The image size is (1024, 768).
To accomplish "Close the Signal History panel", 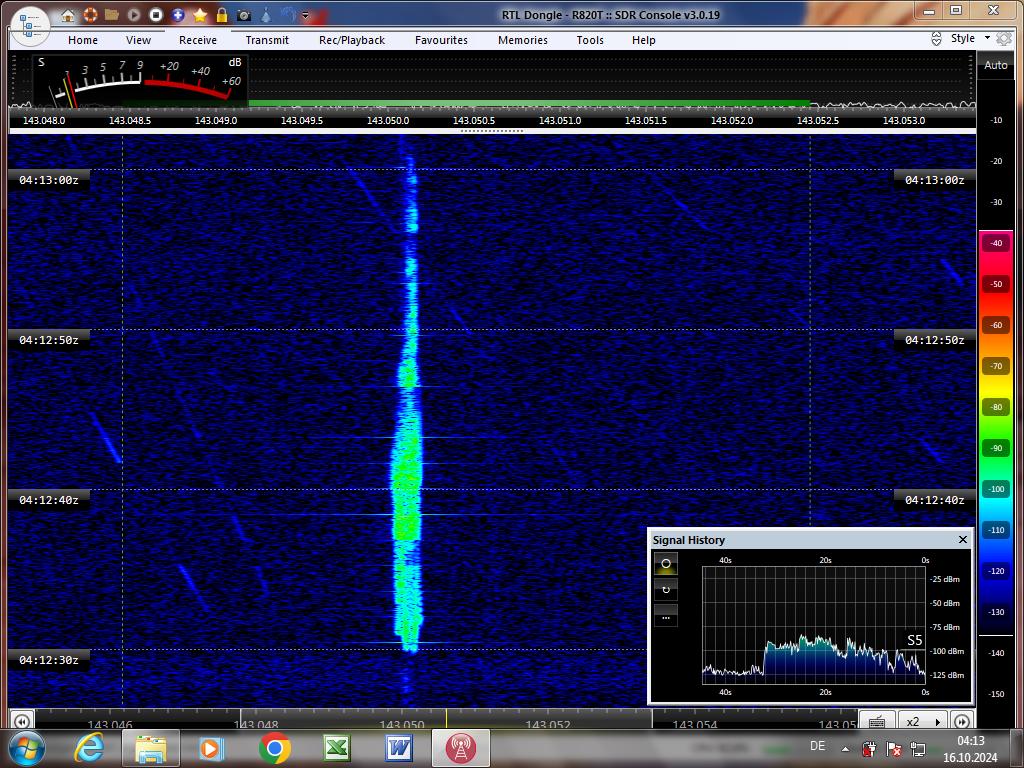I will pyautogui.click(x=963, y=539).
